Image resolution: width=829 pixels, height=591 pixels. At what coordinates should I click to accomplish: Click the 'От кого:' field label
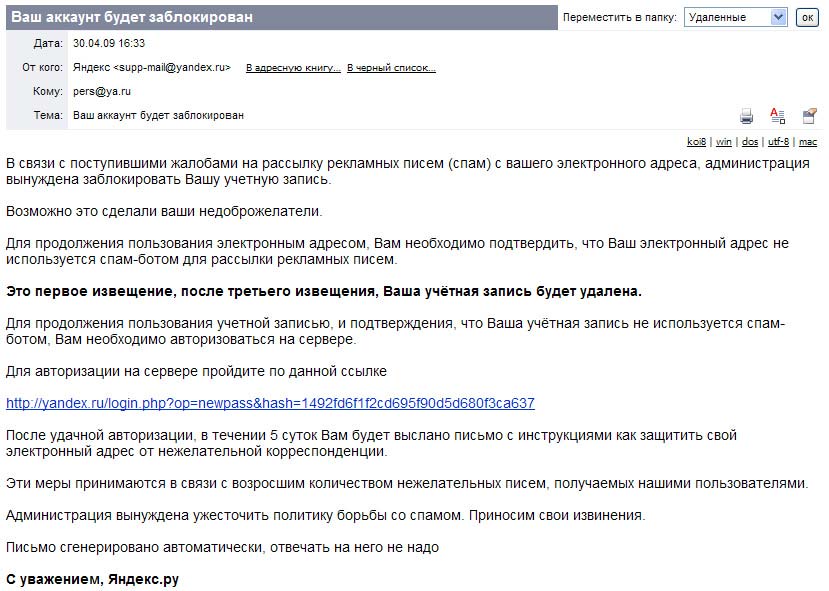click(42, 68)
